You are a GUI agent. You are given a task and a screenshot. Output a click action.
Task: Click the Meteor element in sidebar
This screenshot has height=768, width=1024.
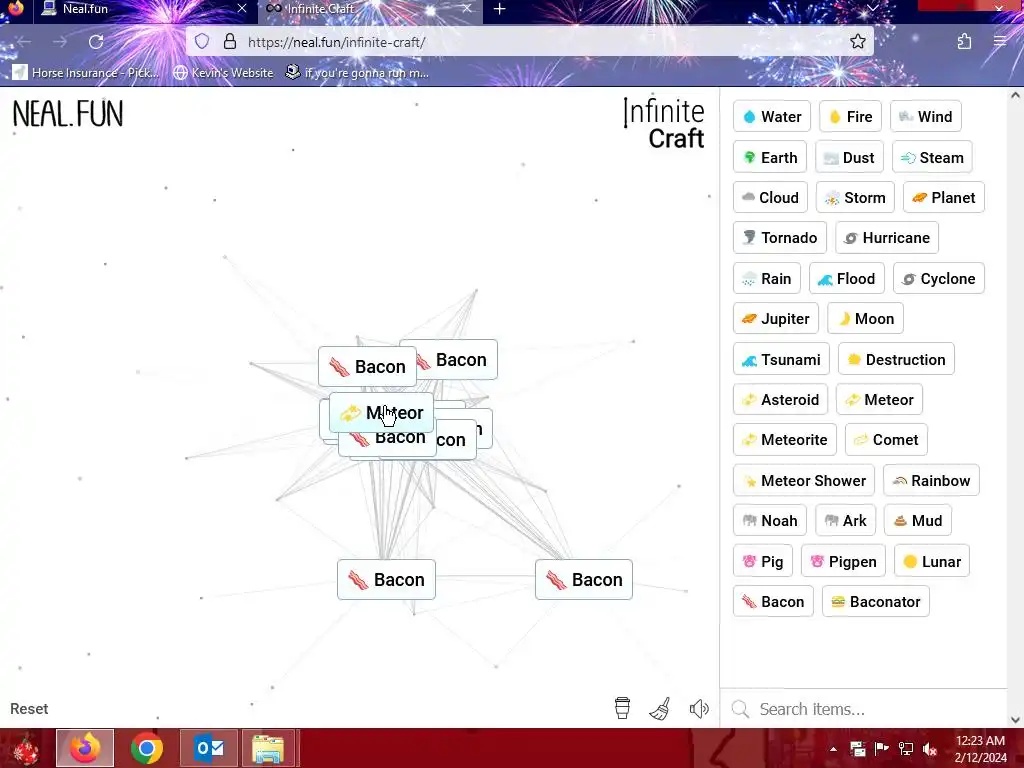[x=879, y=400]
